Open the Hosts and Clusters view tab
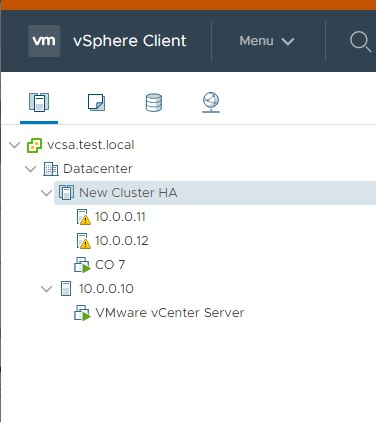This screenshot has width=376, height=422. tap(39, 102)
